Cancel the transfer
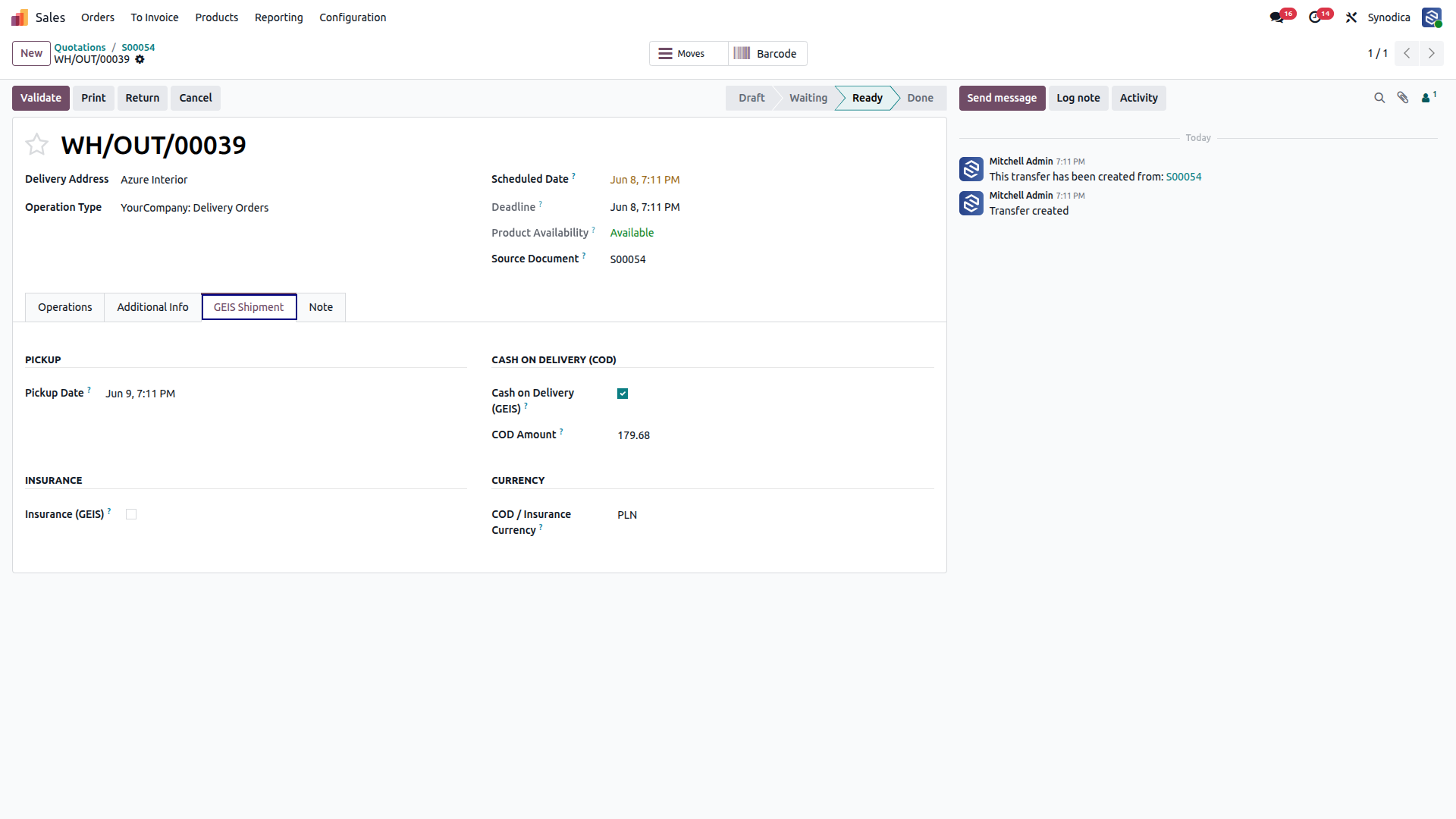1456x819 pixels. (x=196, y=98)
